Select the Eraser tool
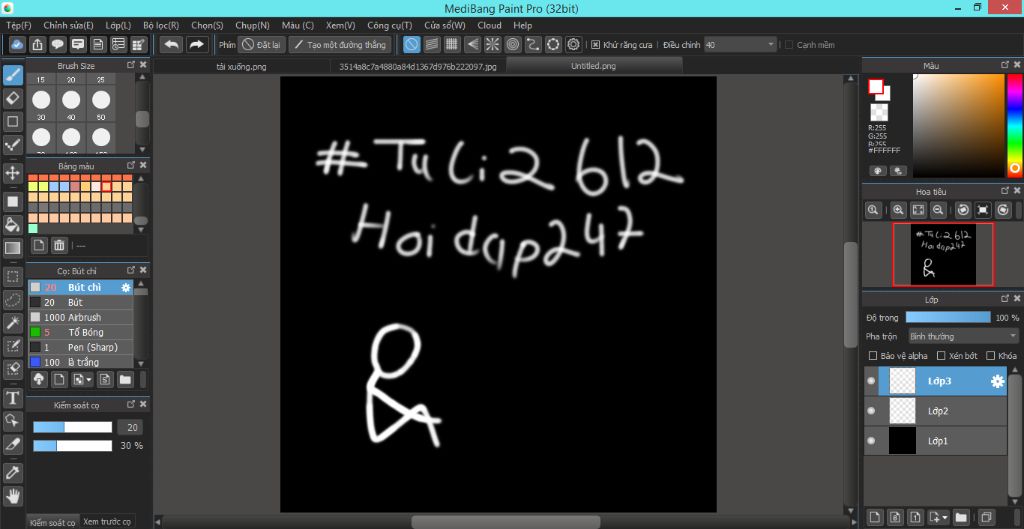The image size is (1024, 529). pyautogui.click(x=12, y=99)
